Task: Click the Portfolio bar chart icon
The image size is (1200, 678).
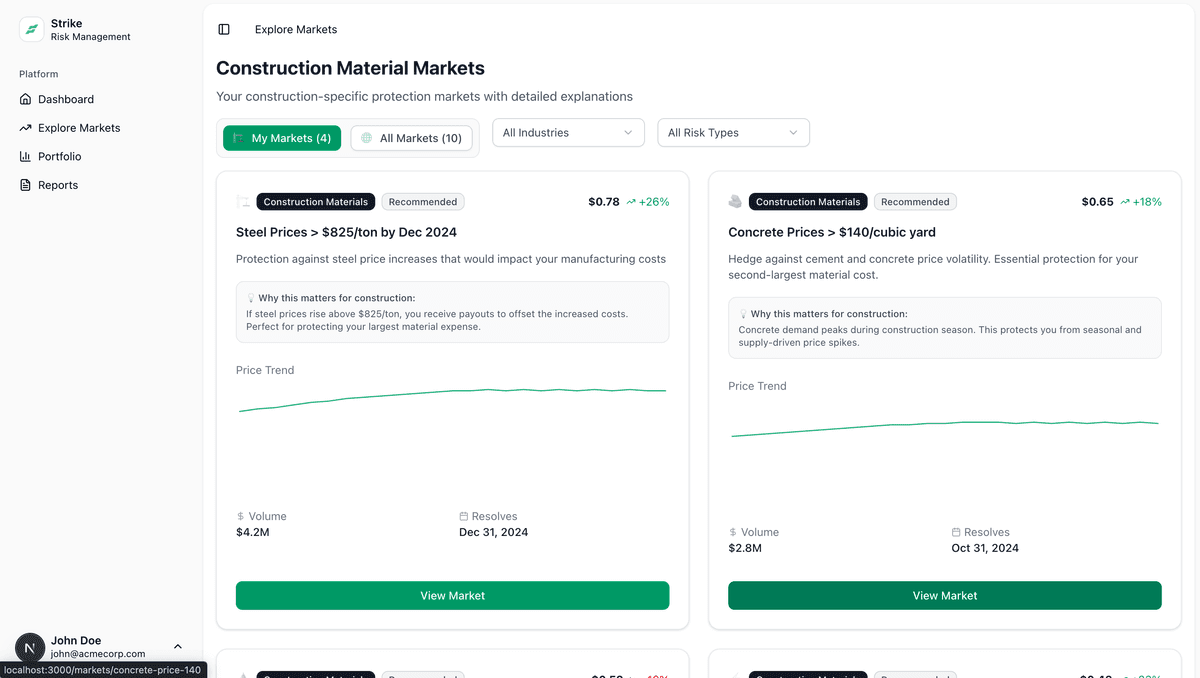Action: [26, 156]
